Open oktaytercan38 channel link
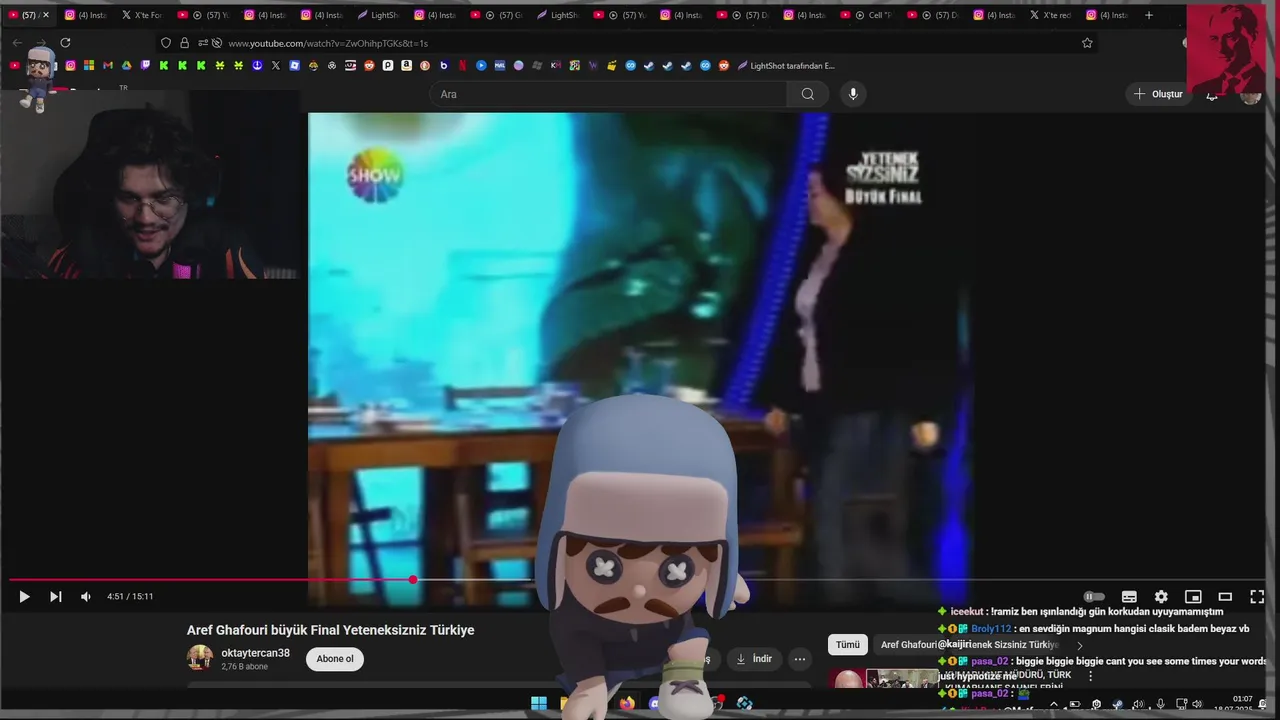This screenshot has height=720, width=1280. click(x=255, y=653)
